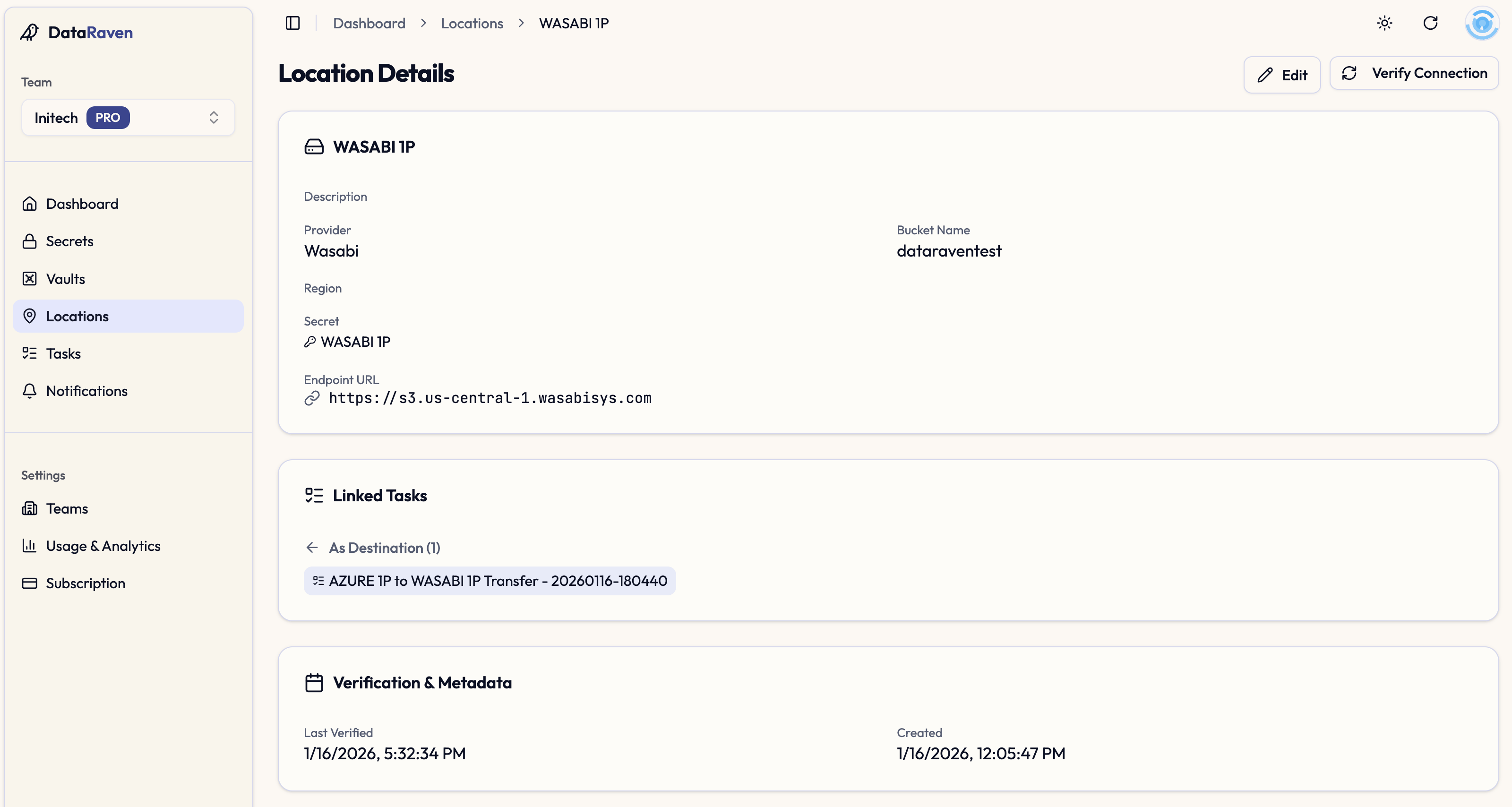The image size is (1512, 807).
Task: Click the Vaults sidebar icon
Action: pyautogui.click(x=29, y=279)
